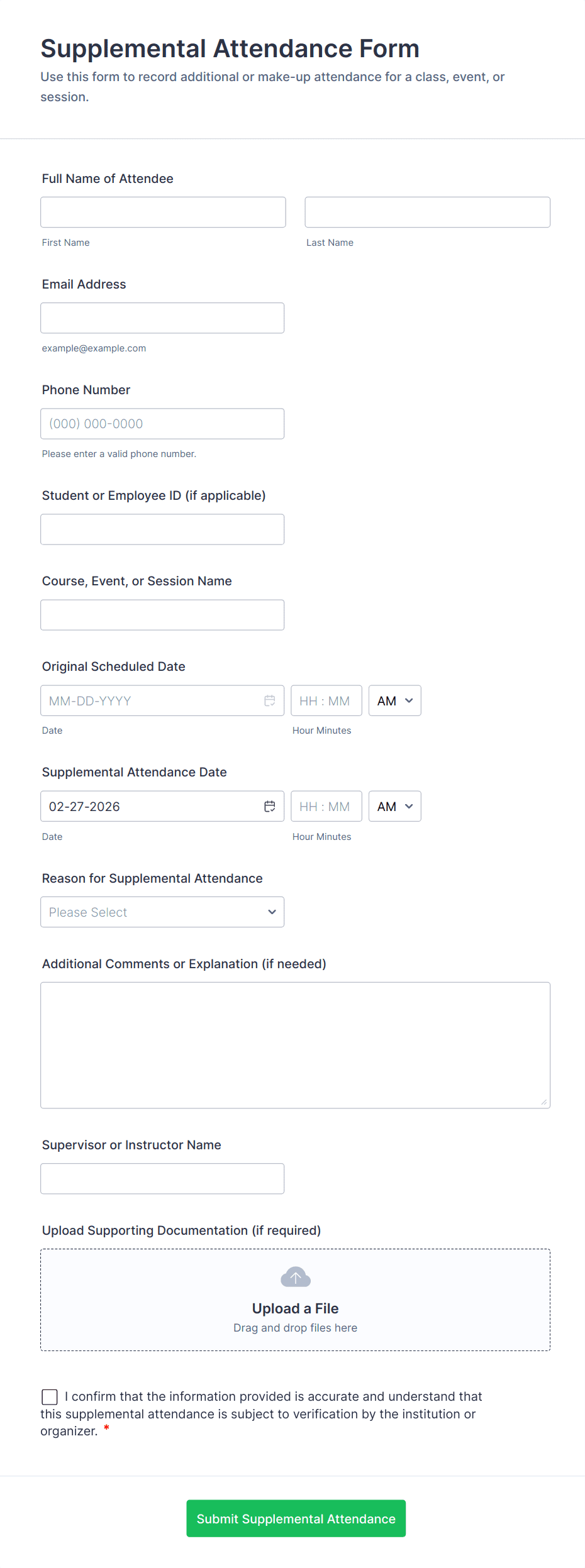Click Supplemental Attendance hour minutes field
The width and height of the screenshot is (585, 1568).
[x=326, y=806]
